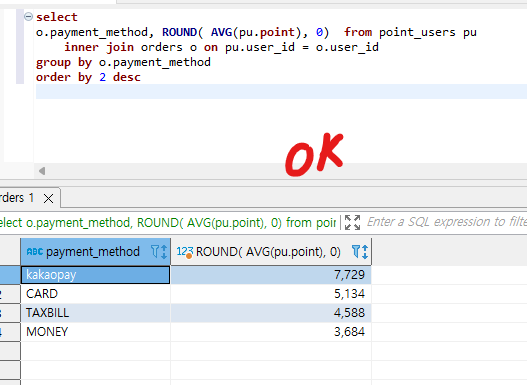Select the 3,684 value cell
This screenshot has width=527, height=385.
(x=271, y=332)
